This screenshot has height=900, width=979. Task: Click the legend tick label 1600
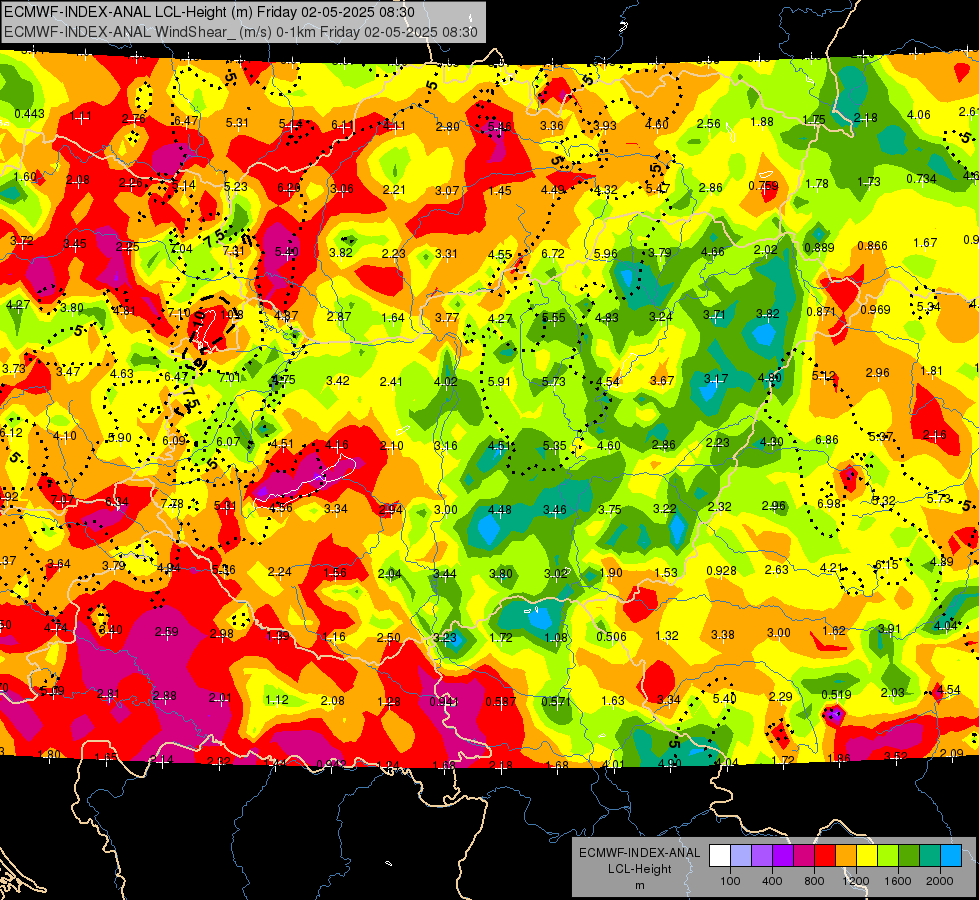898,881
